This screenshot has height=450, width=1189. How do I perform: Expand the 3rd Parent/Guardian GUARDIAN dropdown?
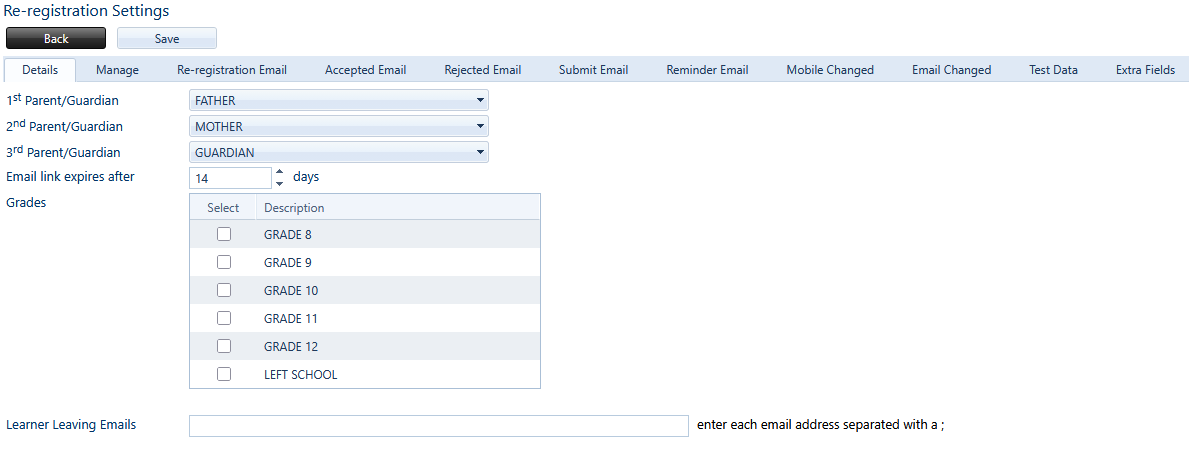click(x=339, y=153)
